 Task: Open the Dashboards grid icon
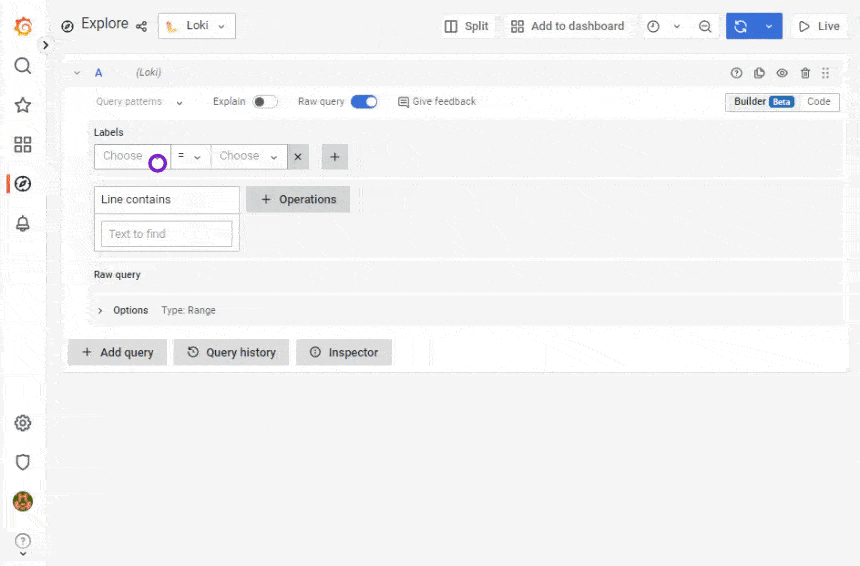22,144
